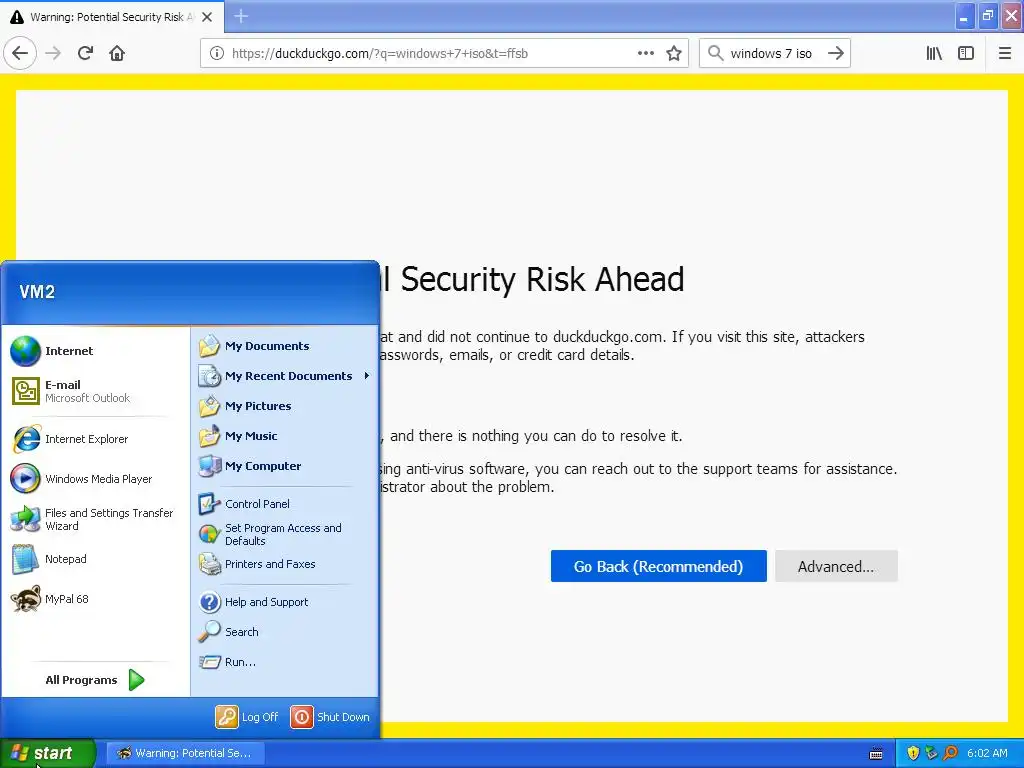Click Go Back (Recommended) button
1024x768 pixels.
coord(658,566)
